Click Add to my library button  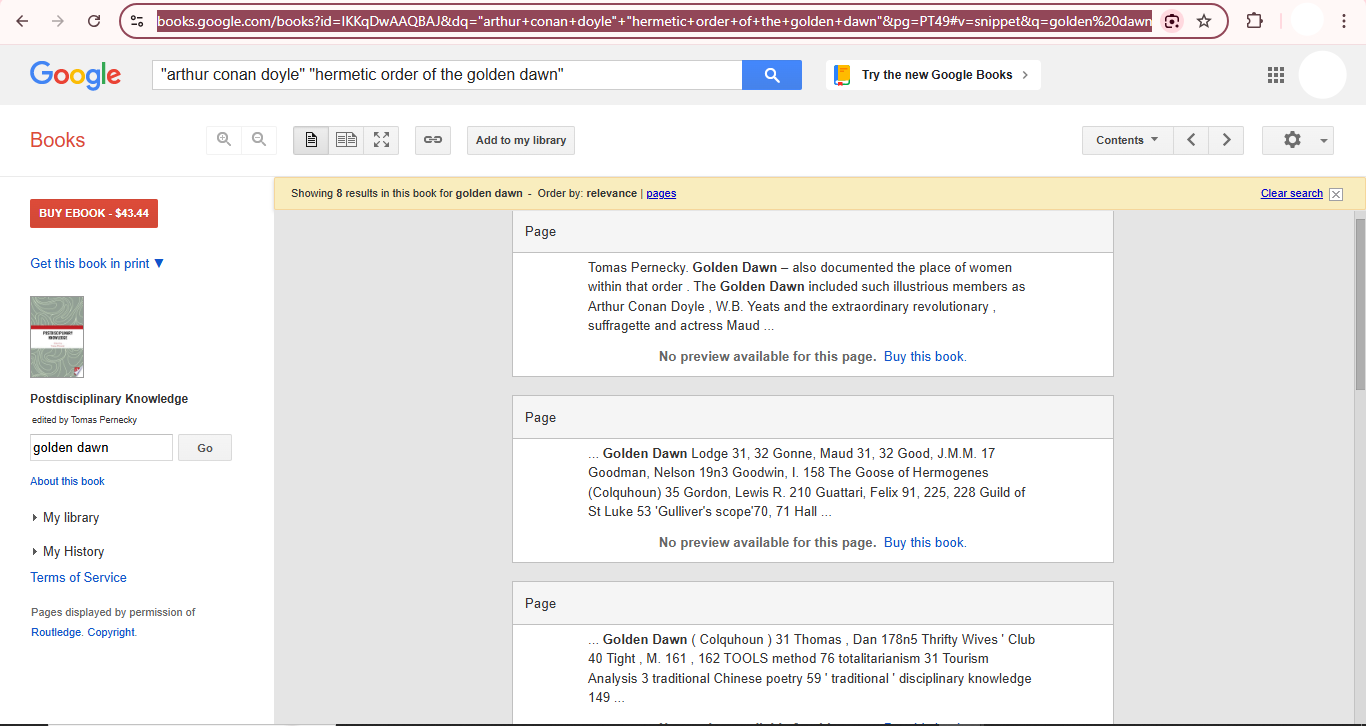coord(521,140)
